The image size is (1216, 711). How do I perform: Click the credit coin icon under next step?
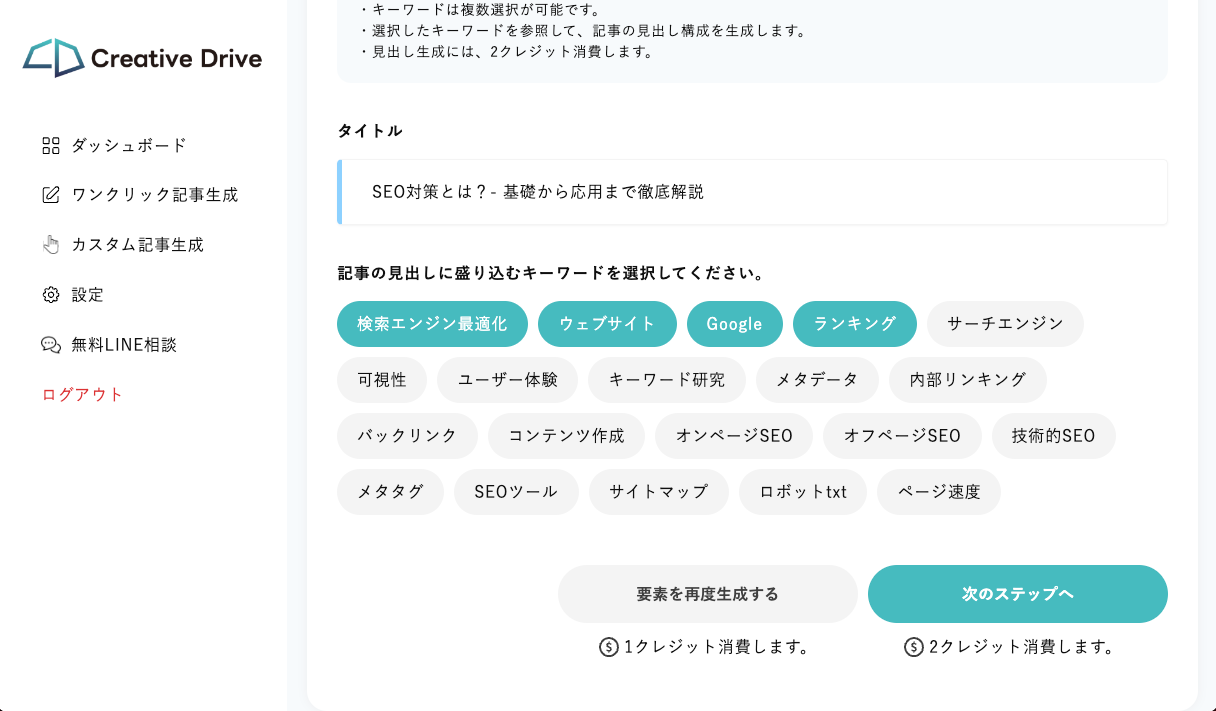click(913, 647)
